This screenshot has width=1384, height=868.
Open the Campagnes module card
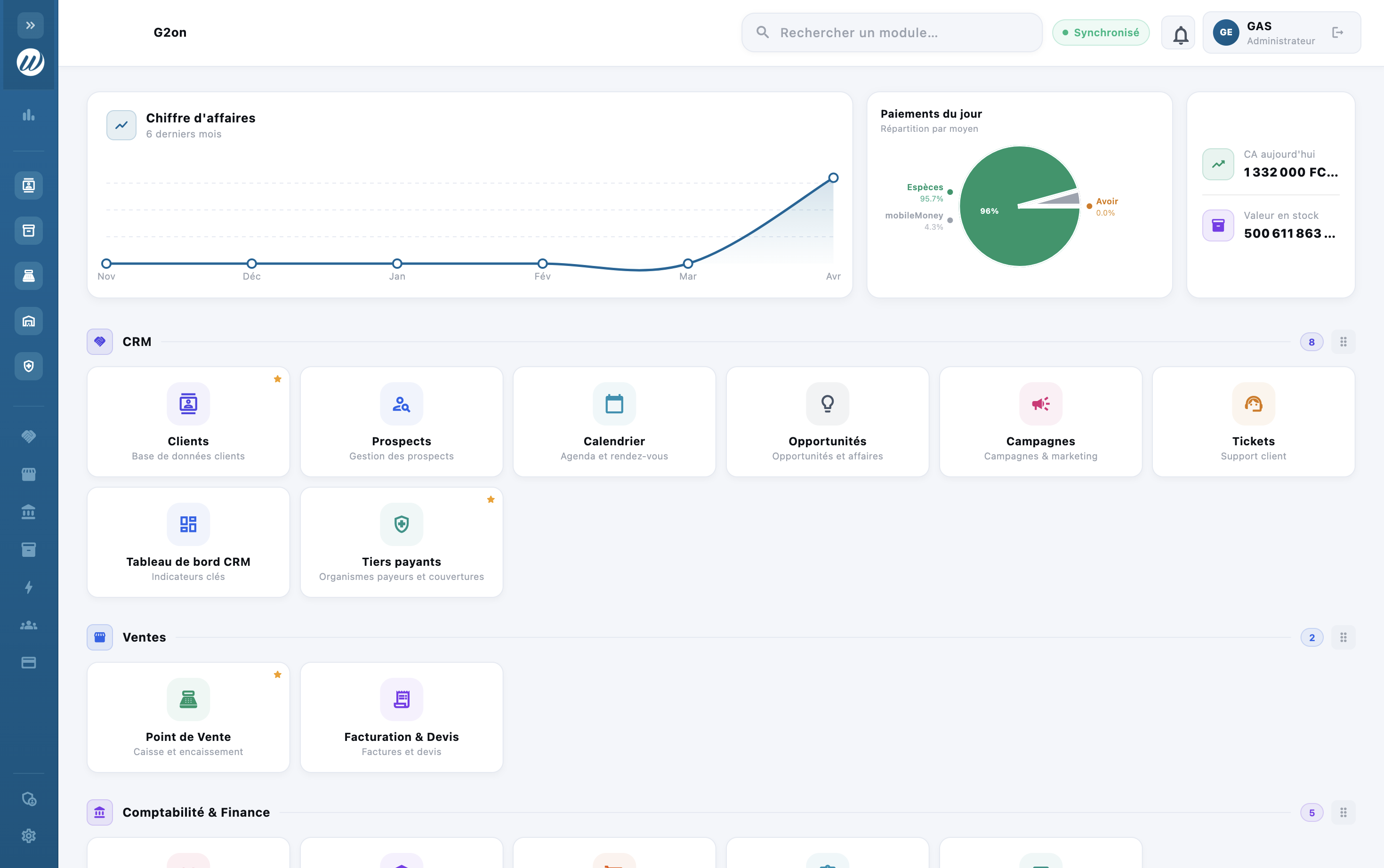click(x=1041, y=422)
